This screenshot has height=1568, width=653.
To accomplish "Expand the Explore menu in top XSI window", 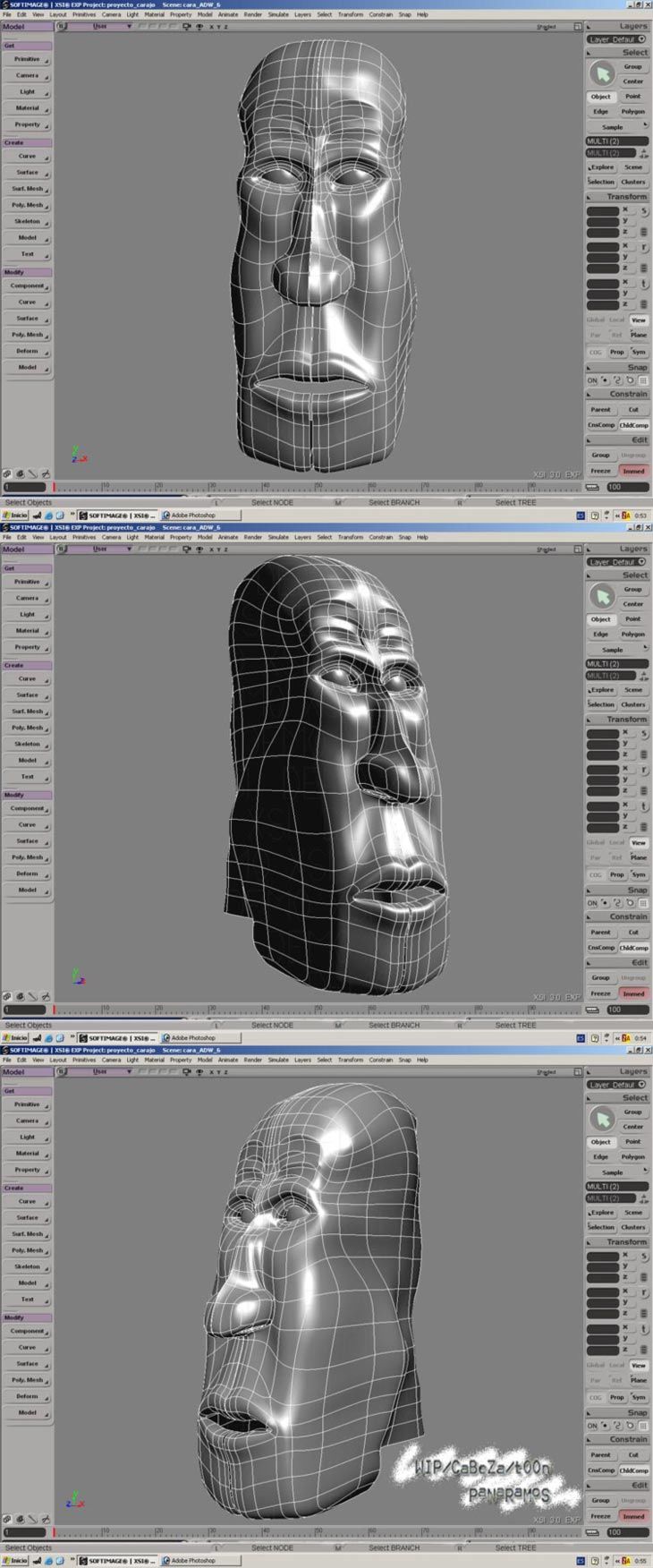I will tap(601, 167).
